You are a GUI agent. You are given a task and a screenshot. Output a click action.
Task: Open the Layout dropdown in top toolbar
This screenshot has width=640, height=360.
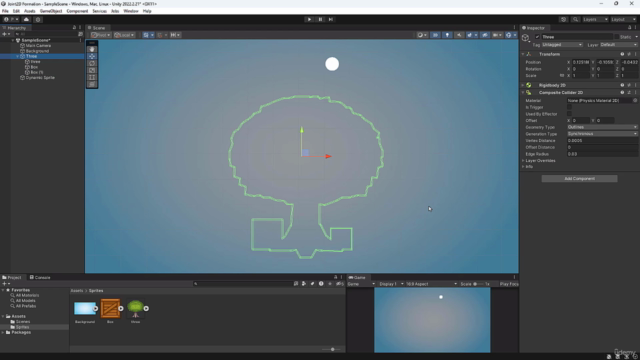pyautogui.click(x=623, y=19)
